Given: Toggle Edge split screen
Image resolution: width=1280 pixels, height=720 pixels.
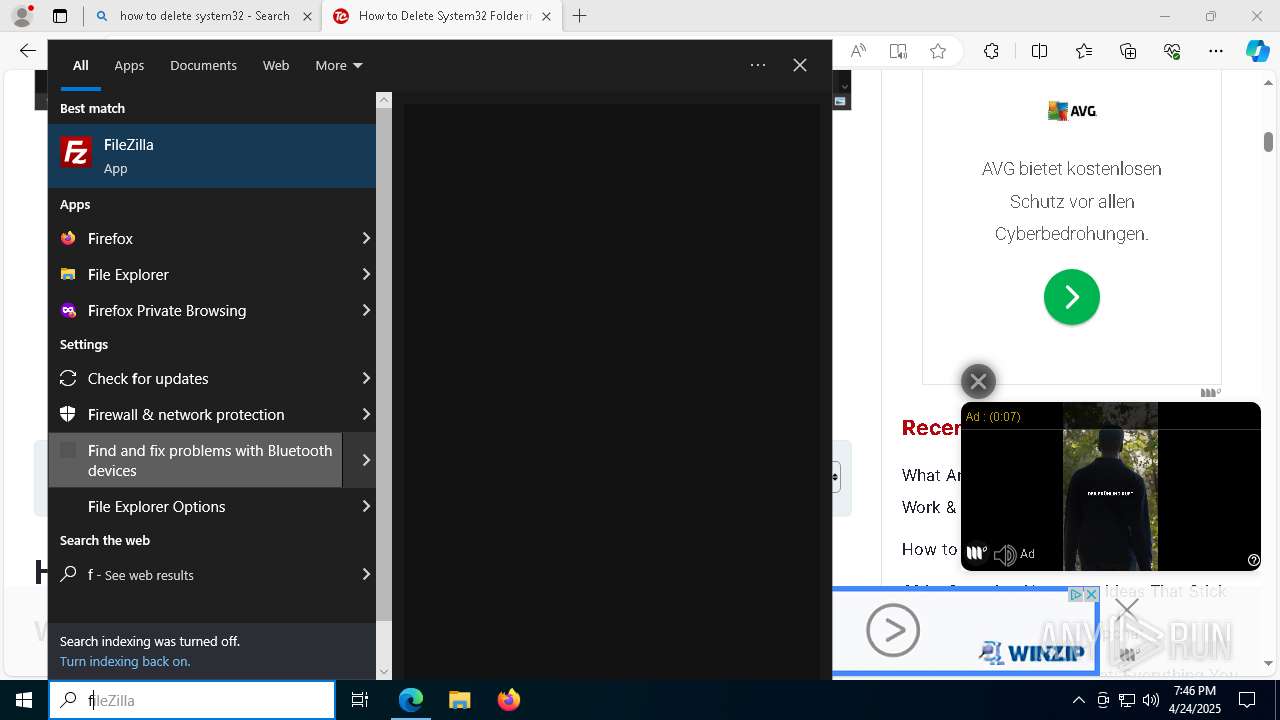Looking at the screenshot, I should [1040, 51].
